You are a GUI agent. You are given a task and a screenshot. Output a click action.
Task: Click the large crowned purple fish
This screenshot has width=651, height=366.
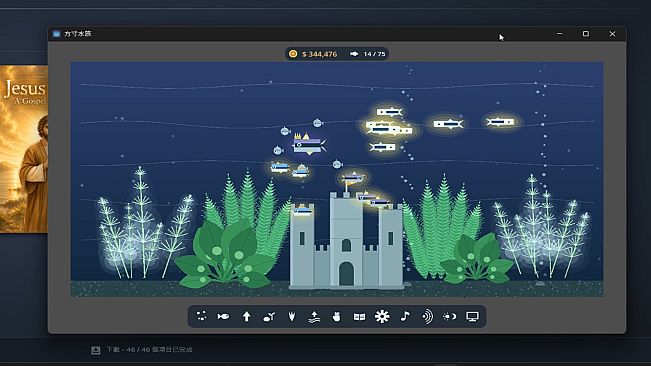click(x=309, y=144)
